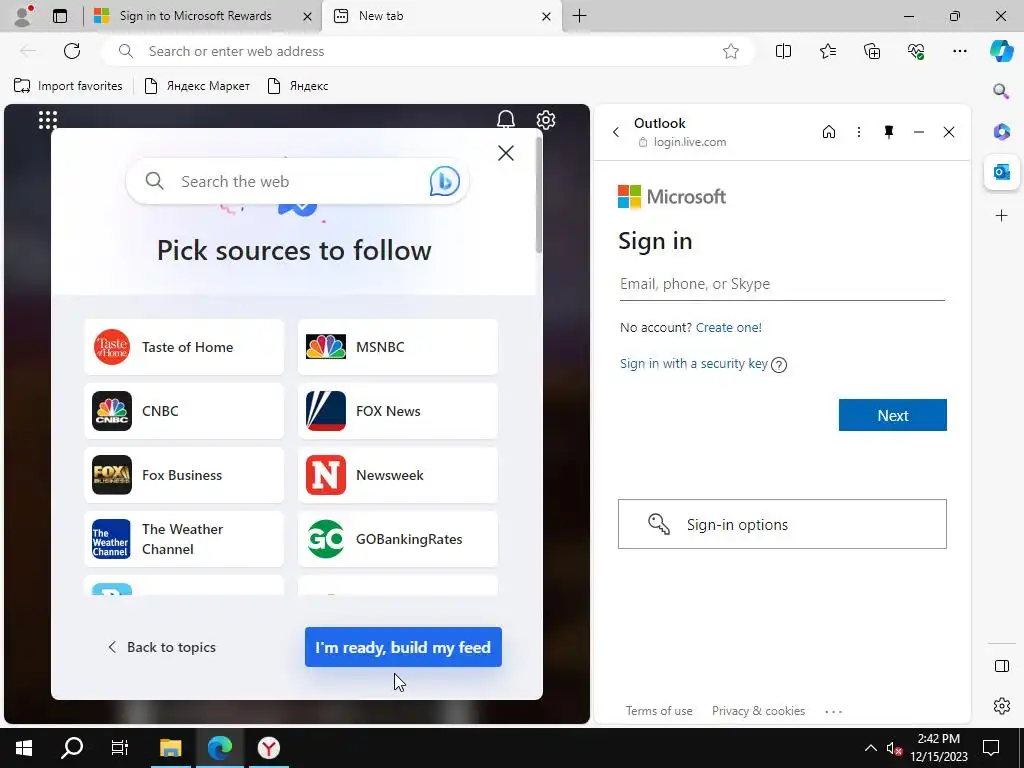Screen dimensions: 1024x768
Task: Open the Terms of use link
Action: tap(658, 711)
